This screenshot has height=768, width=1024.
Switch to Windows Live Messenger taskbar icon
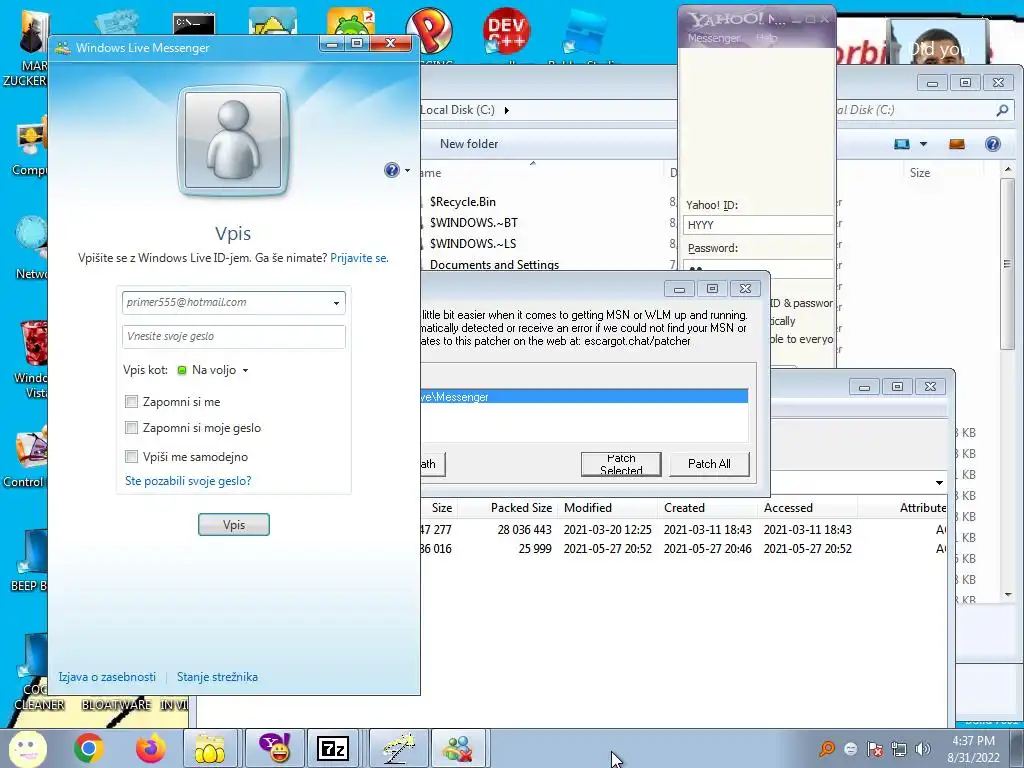pyautogui.click(x=459, y=748)
